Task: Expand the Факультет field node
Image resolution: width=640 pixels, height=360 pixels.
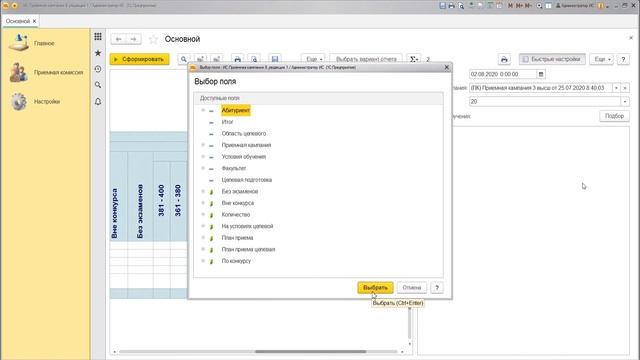Action: coord(203,168)
